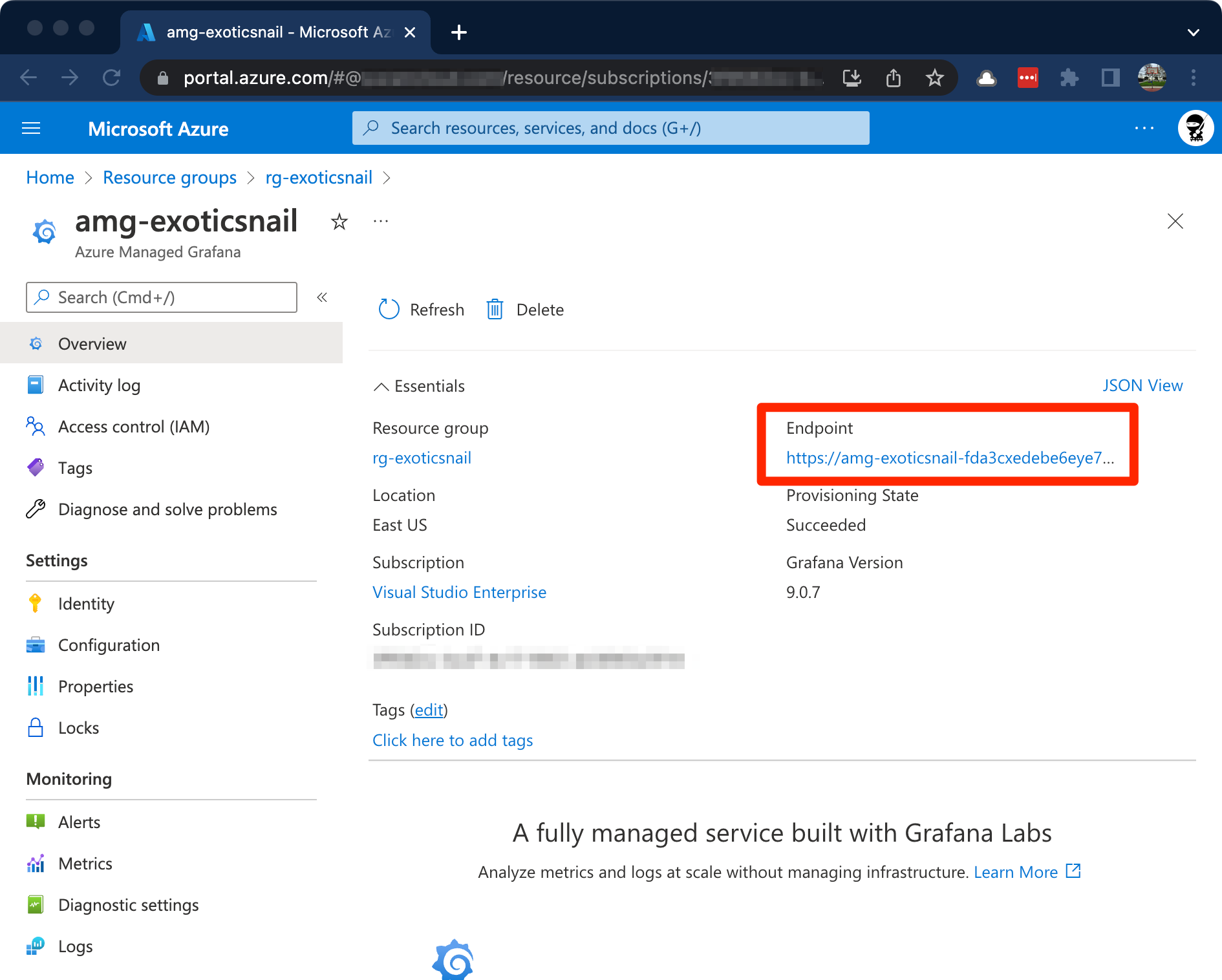Open more options ellipsis beside resource title
The height and width of the screenshot is (980, 1222).
[x=381, y=222]
